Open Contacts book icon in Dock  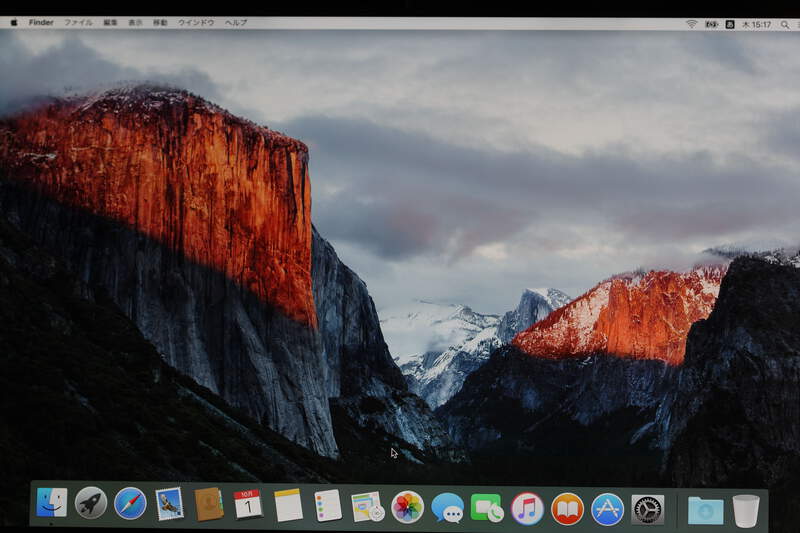[209, 504]
